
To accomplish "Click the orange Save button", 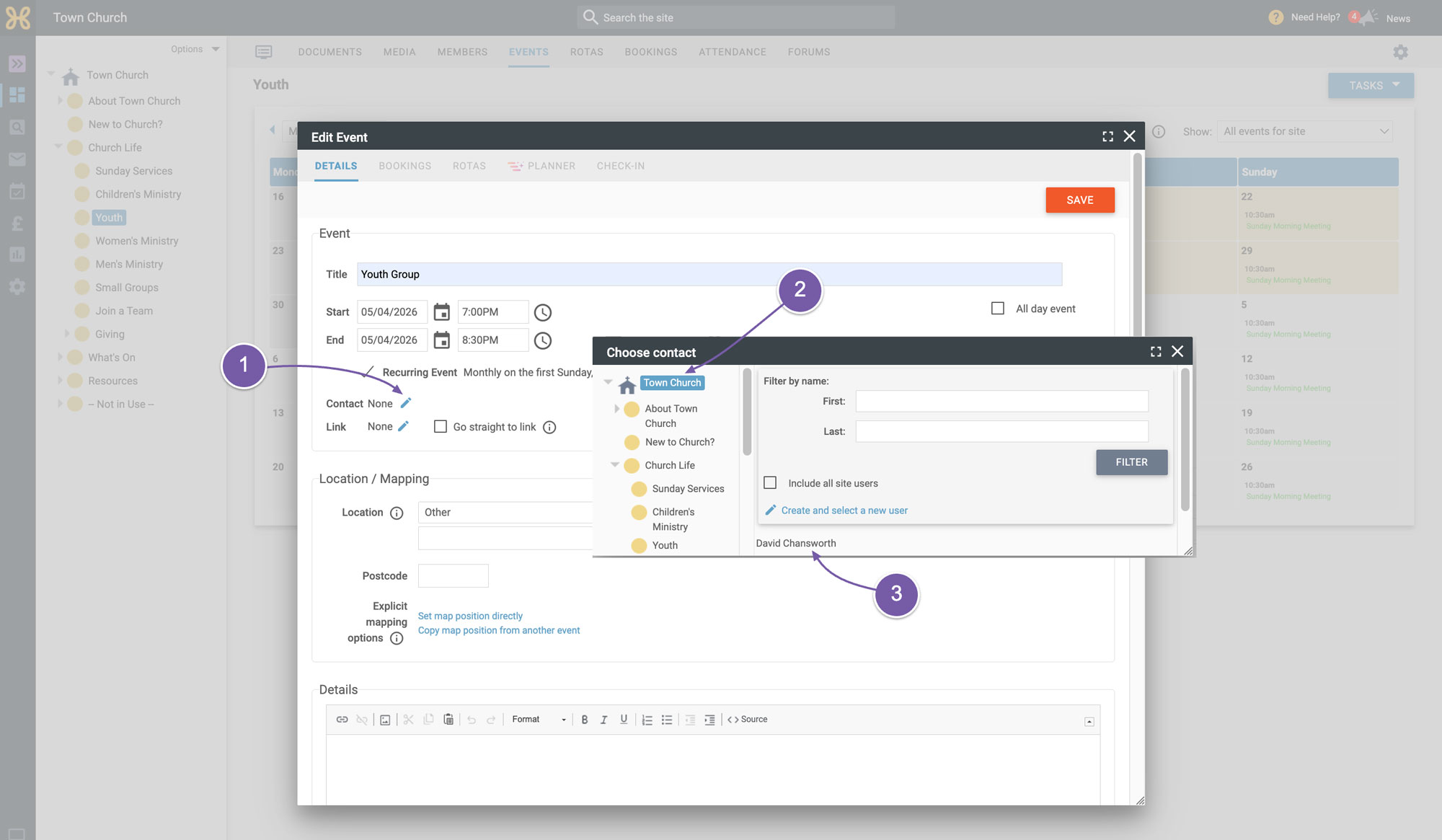I will point(1080,200).
